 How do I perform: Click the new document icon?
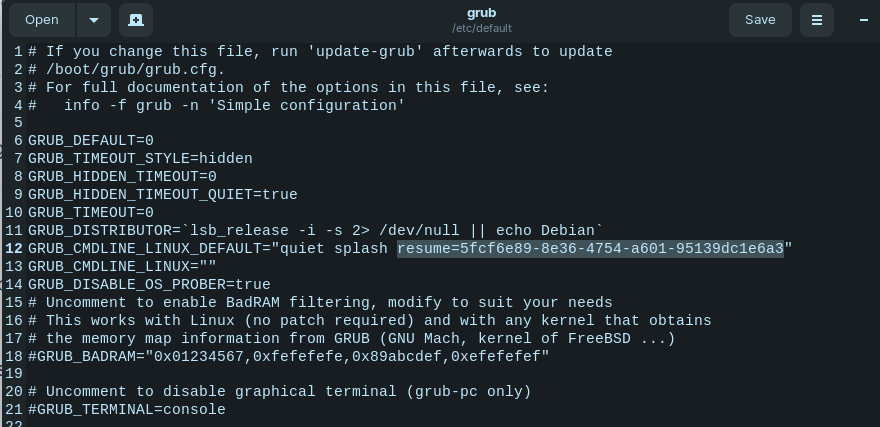(x=136, y=20)
